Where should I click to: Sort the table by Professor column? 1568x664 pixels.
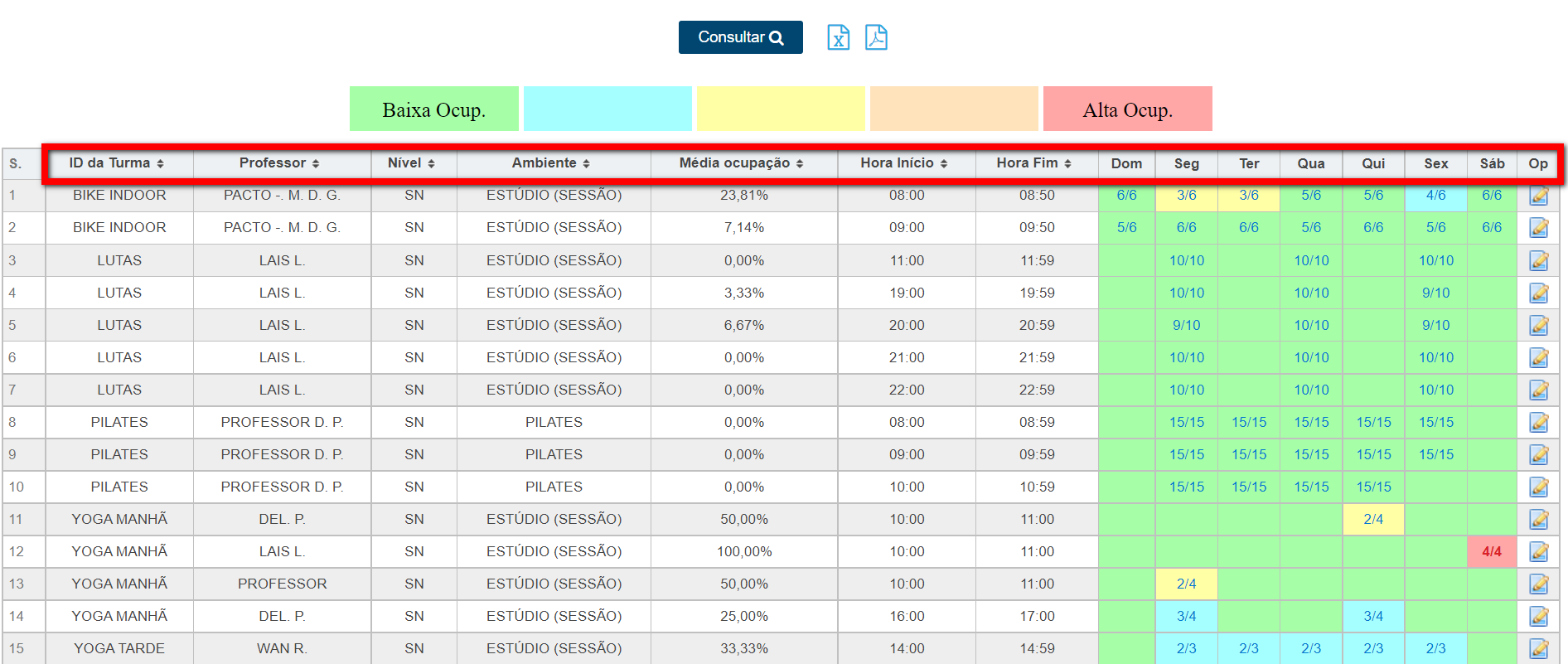point(279,163)
